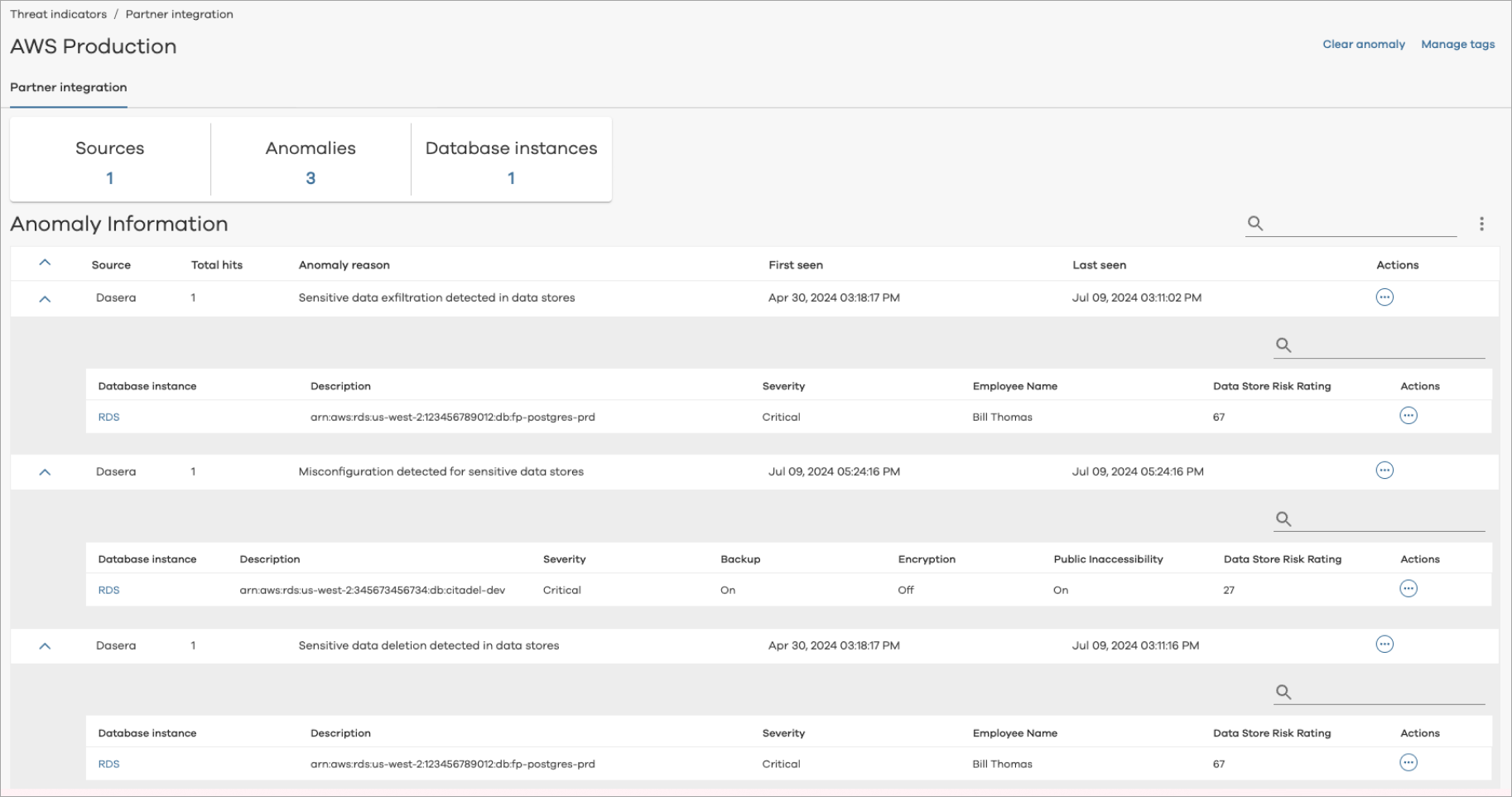The width and height of the screenshot is (1512, 797).
Task: Click the Manage tags link
Action: click(1457, 45)
